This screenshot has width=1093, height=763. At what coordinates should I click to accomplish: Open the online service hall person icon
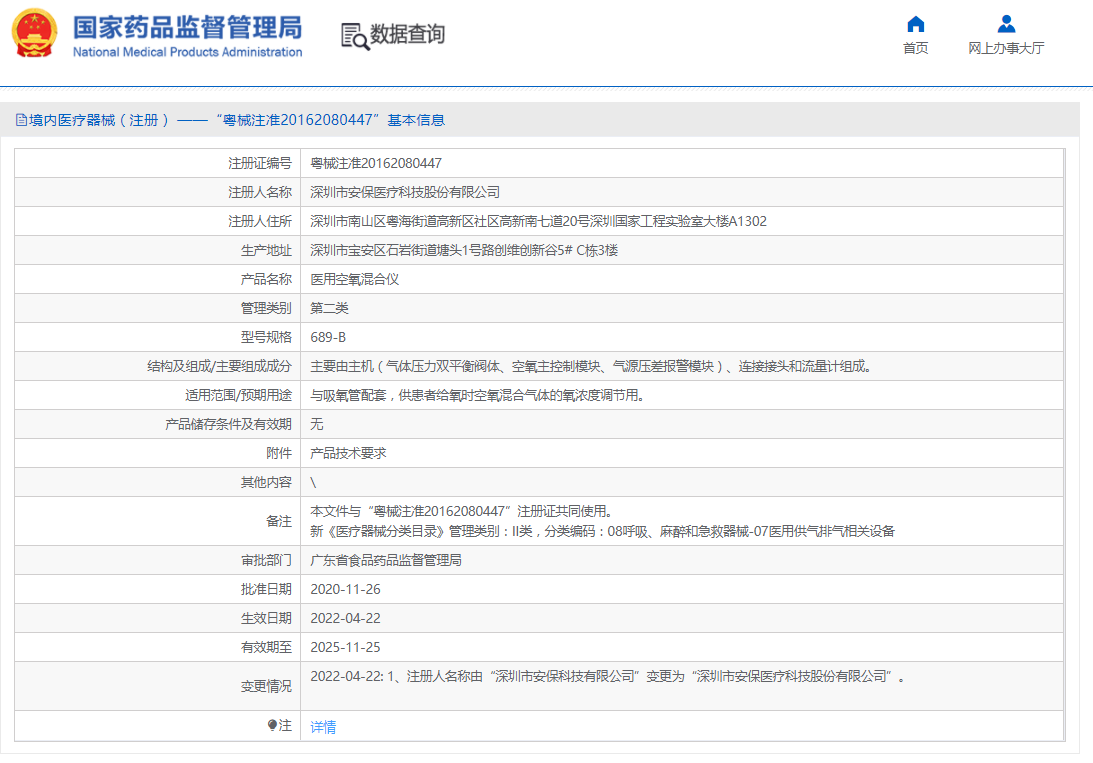click(x=1006, y=24)
